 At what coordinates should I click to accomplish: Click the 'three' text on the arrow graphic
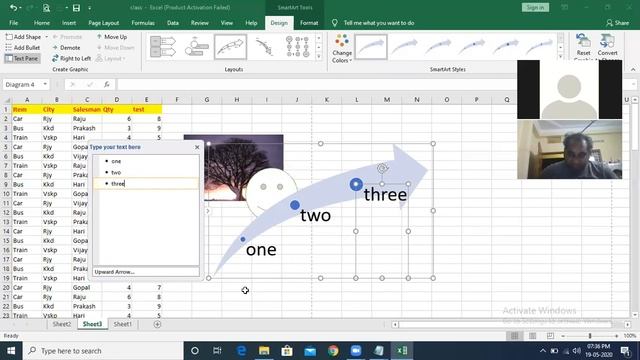pyautogui.click(x=385, y=194)
